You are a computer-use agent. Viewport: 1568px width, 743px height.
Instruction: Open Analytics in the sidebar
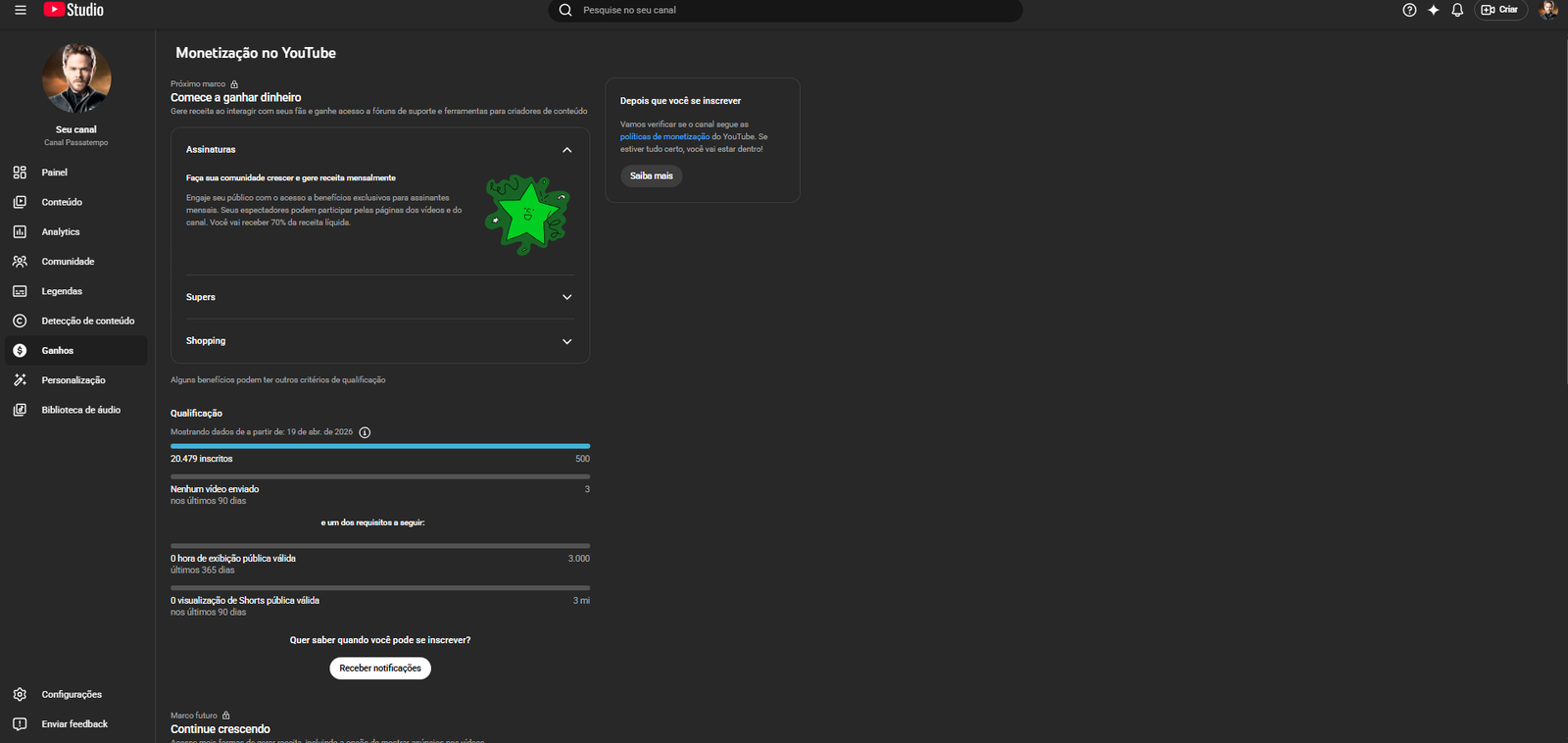tap(60, 232)
